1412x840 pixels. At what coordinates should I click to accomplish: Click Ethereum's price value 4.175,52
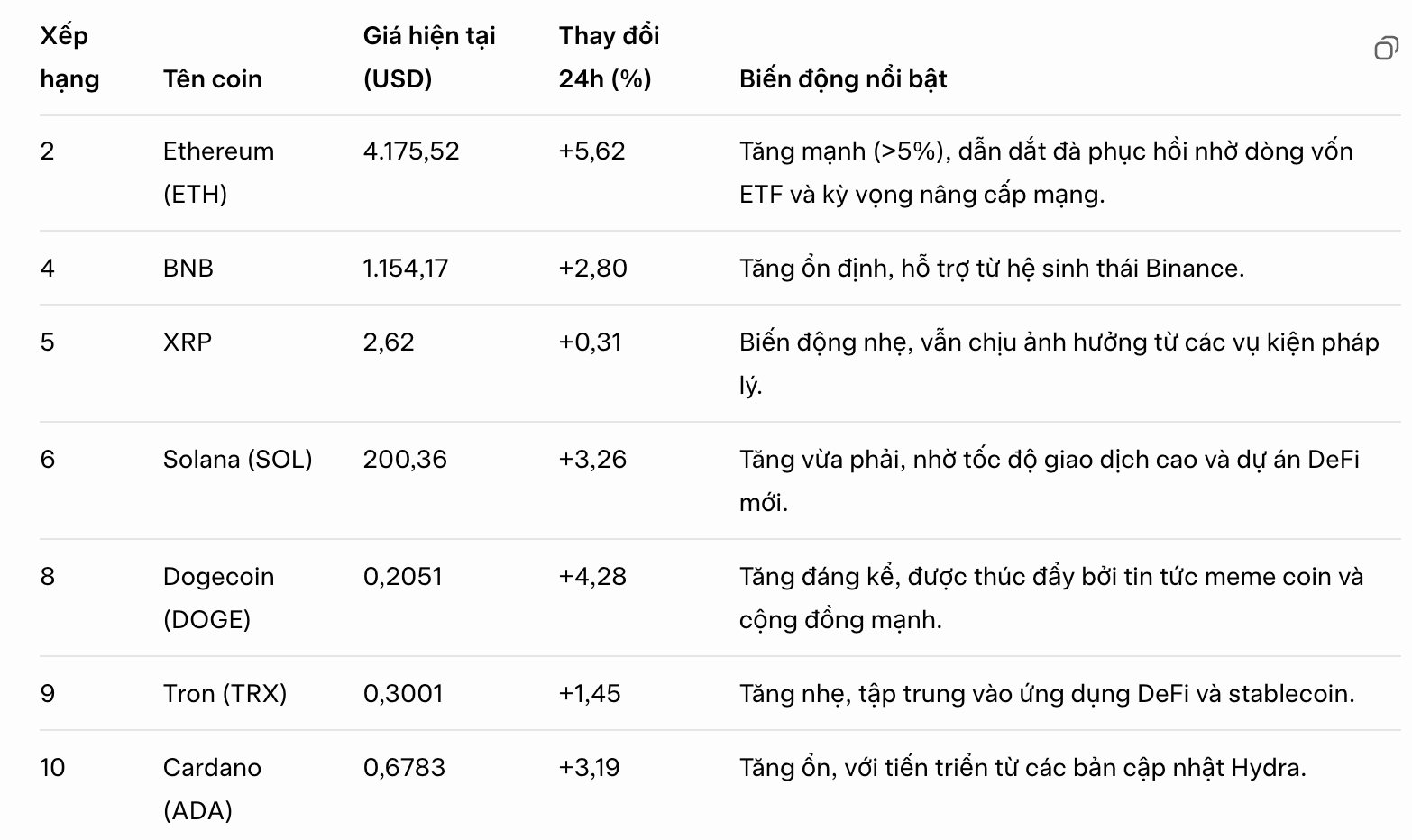pos(411,151)
